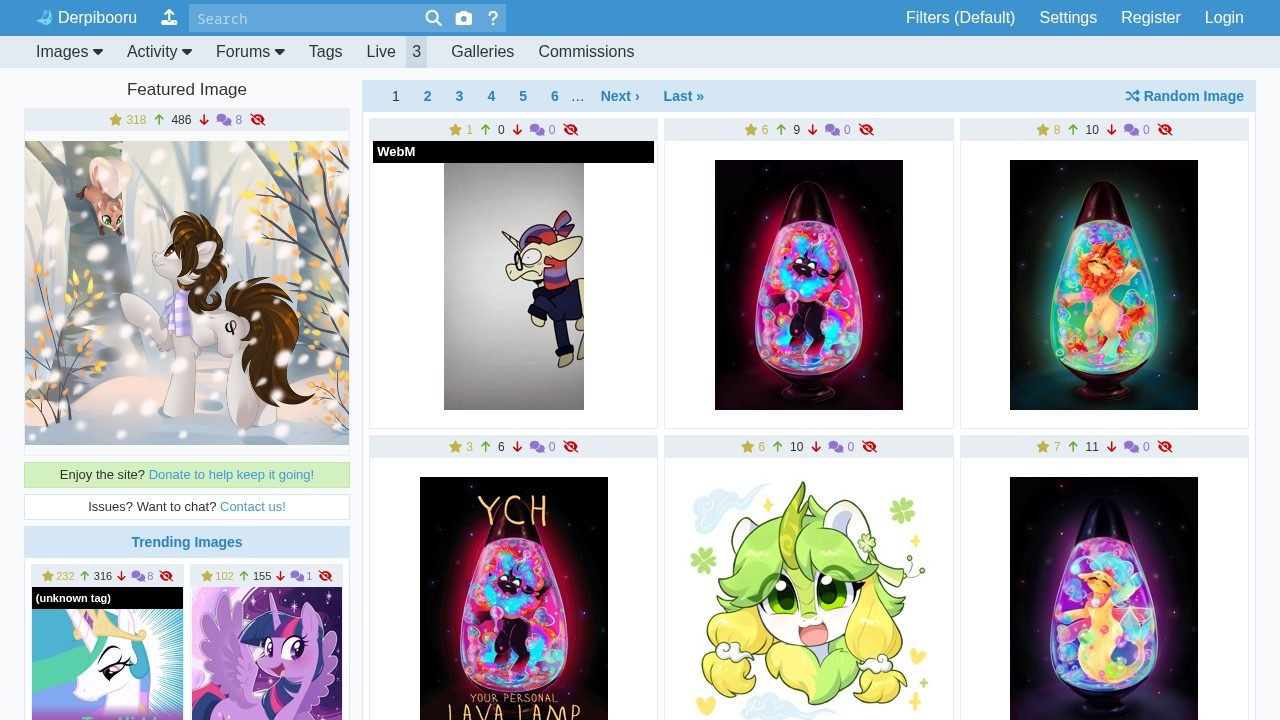Upvote the image showing 9 upvotes
The width and height of the screenshot is (1280, 720).
(781, 130)
